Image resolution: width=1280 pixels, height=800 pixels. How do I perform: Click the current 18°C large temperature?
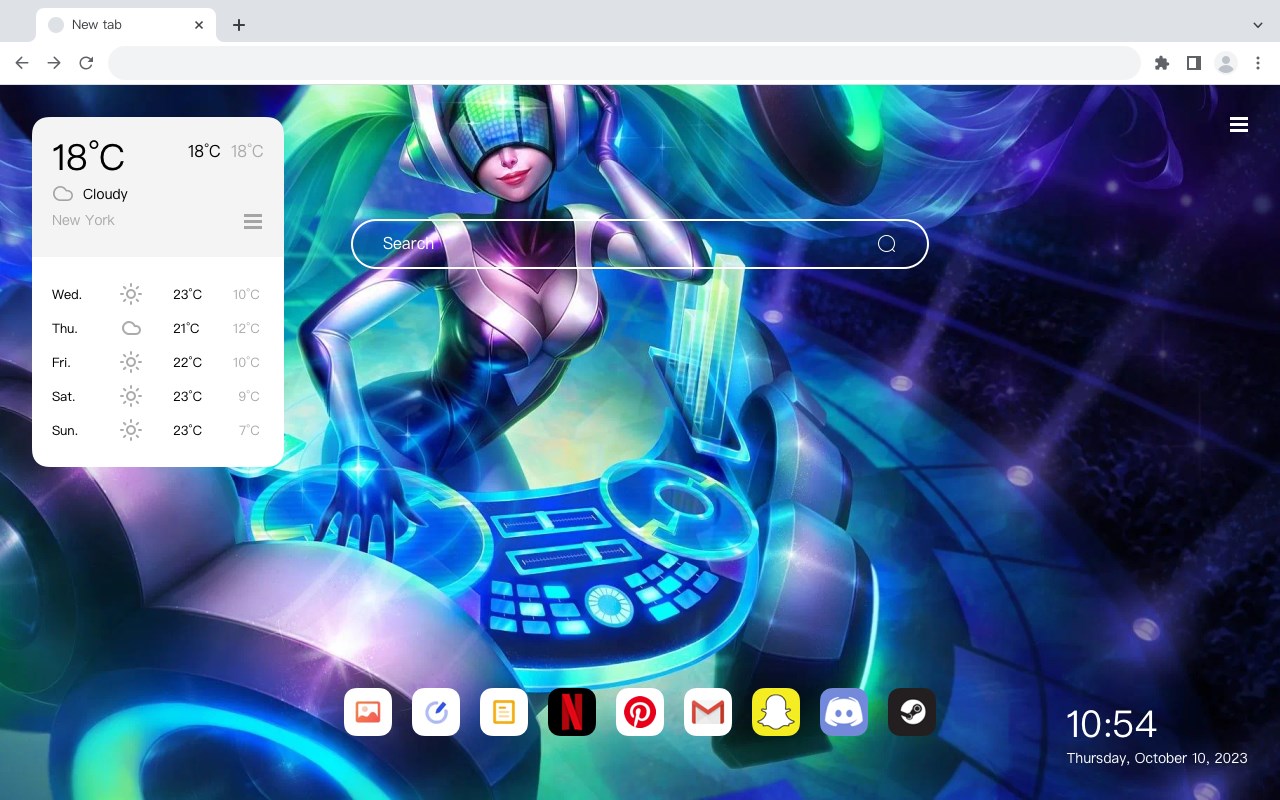(x=88, y=157)
